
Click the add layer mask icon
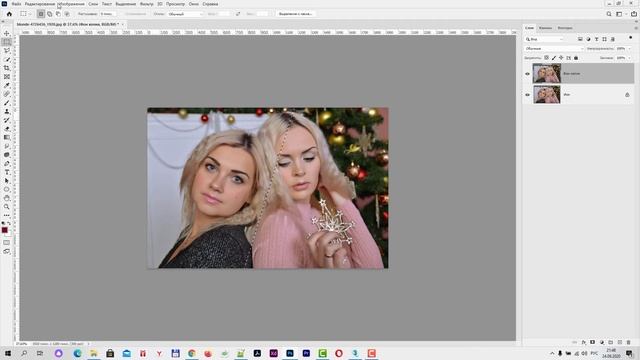click(593, 342)
